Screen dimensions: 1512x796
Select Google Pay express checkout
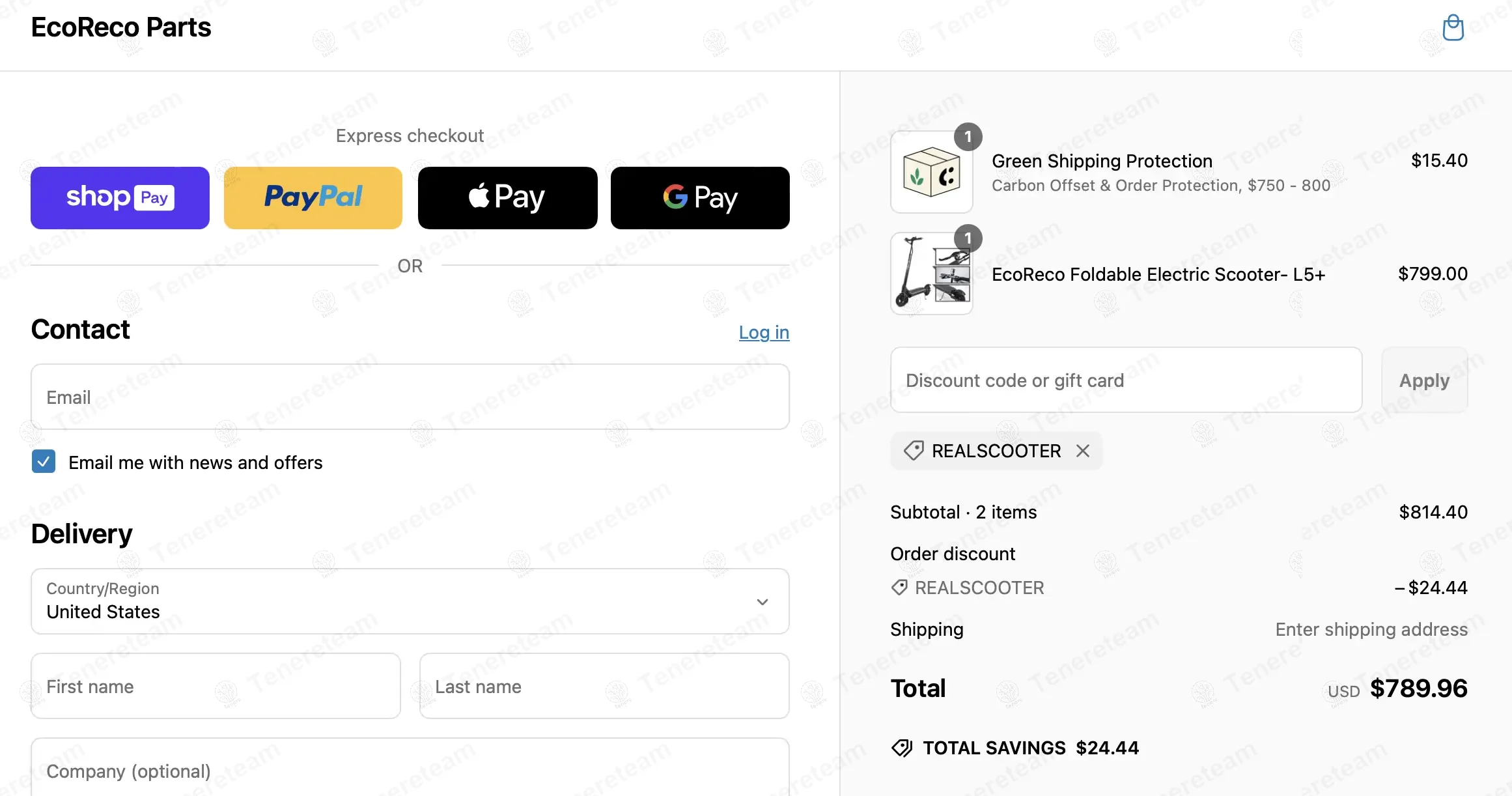point(700,198)
